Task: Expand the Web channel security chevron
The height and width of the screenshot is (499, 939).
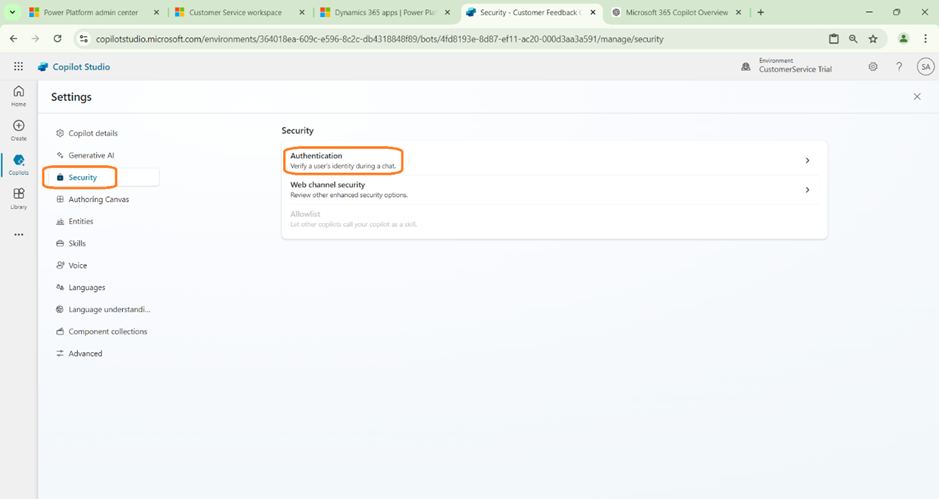Action: coord(807,190)
